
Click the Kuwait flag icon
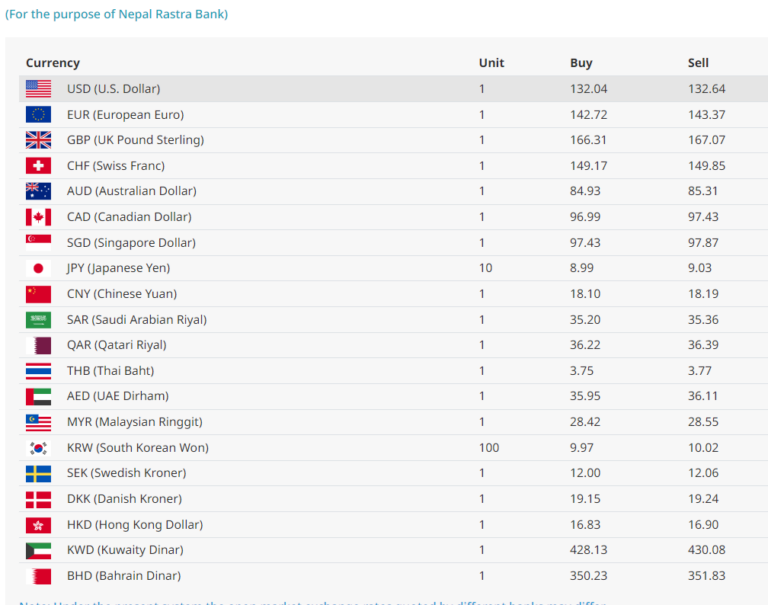pos(38,550)
